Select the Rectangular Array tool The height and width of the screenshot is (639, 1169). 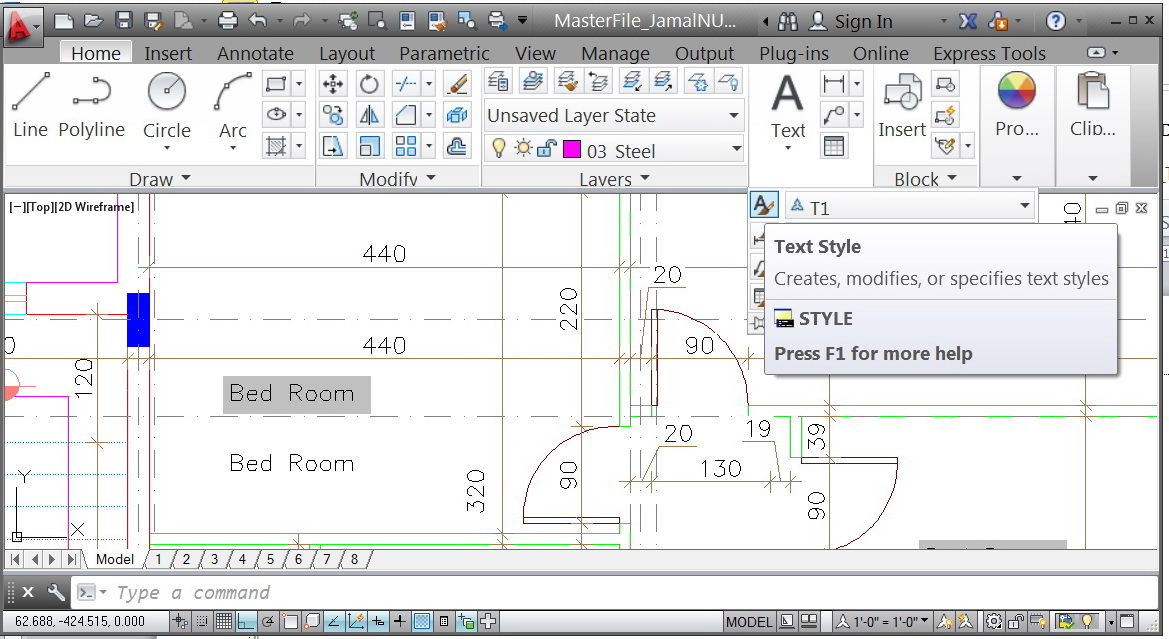pos(406,146)
